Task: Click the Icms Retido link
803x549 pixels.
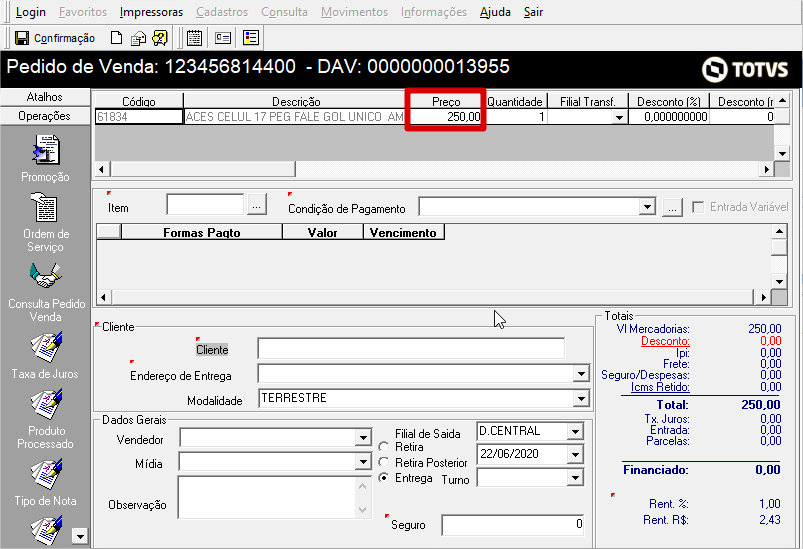Action: [x=660, y=387]
